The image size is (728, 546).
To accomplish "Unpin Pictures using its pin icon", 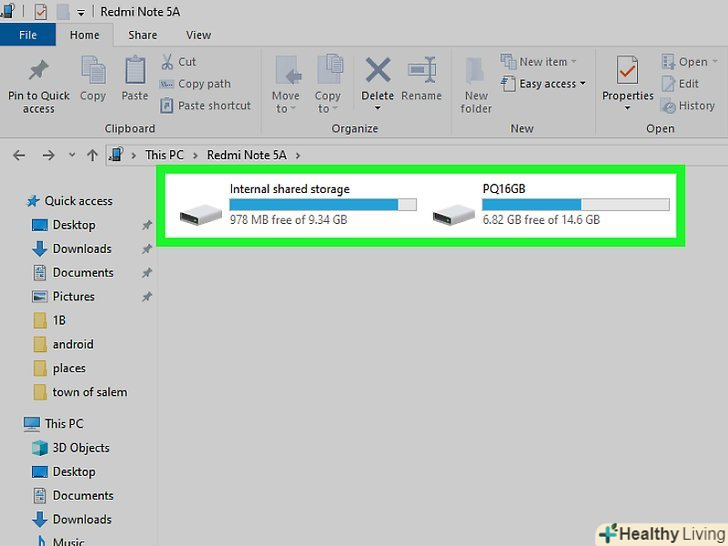I will tap(147, 297).
